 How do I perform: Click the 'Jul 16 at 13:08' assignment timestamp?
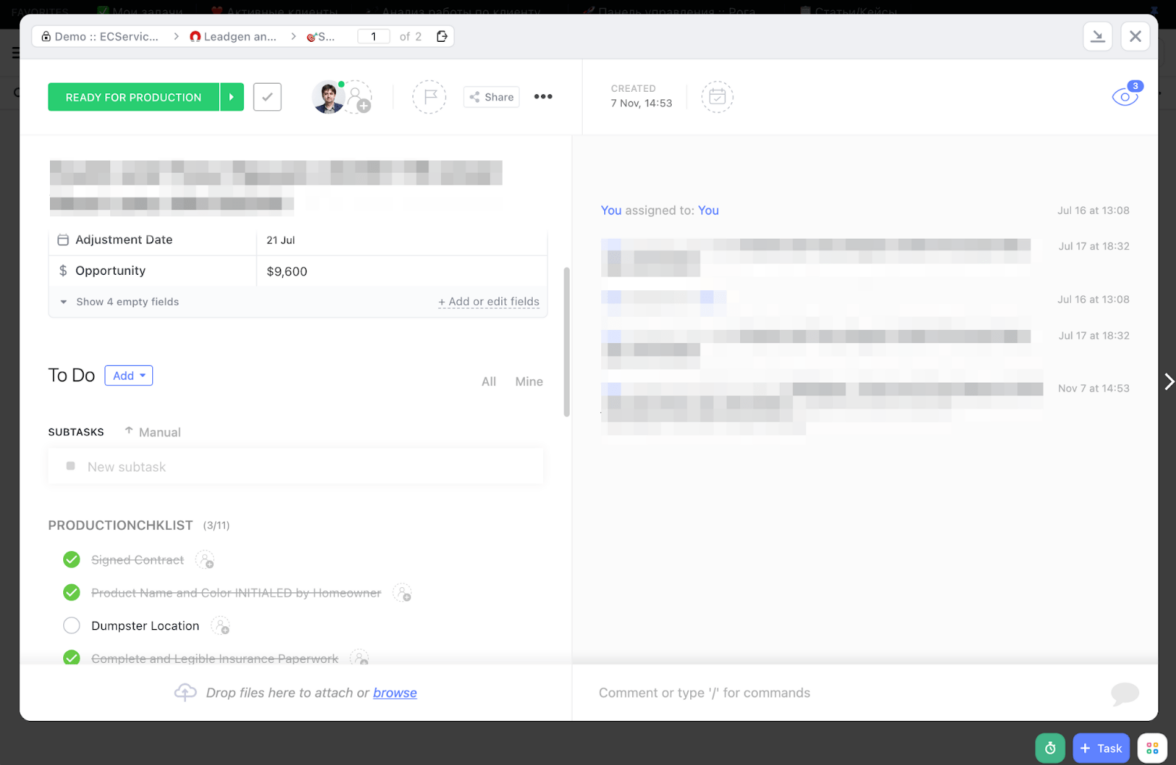1093,211
